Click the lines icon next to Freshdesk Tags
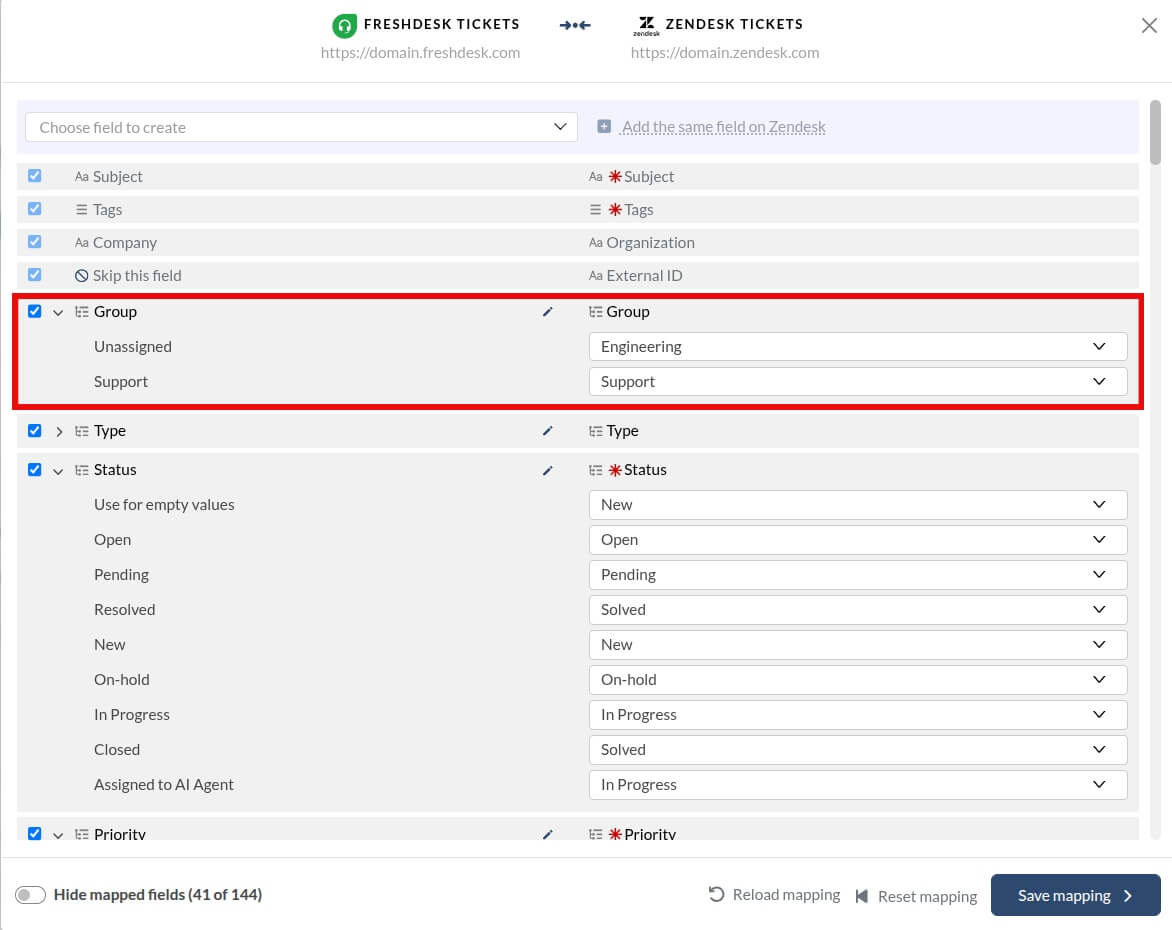 [x=81, y=210]
